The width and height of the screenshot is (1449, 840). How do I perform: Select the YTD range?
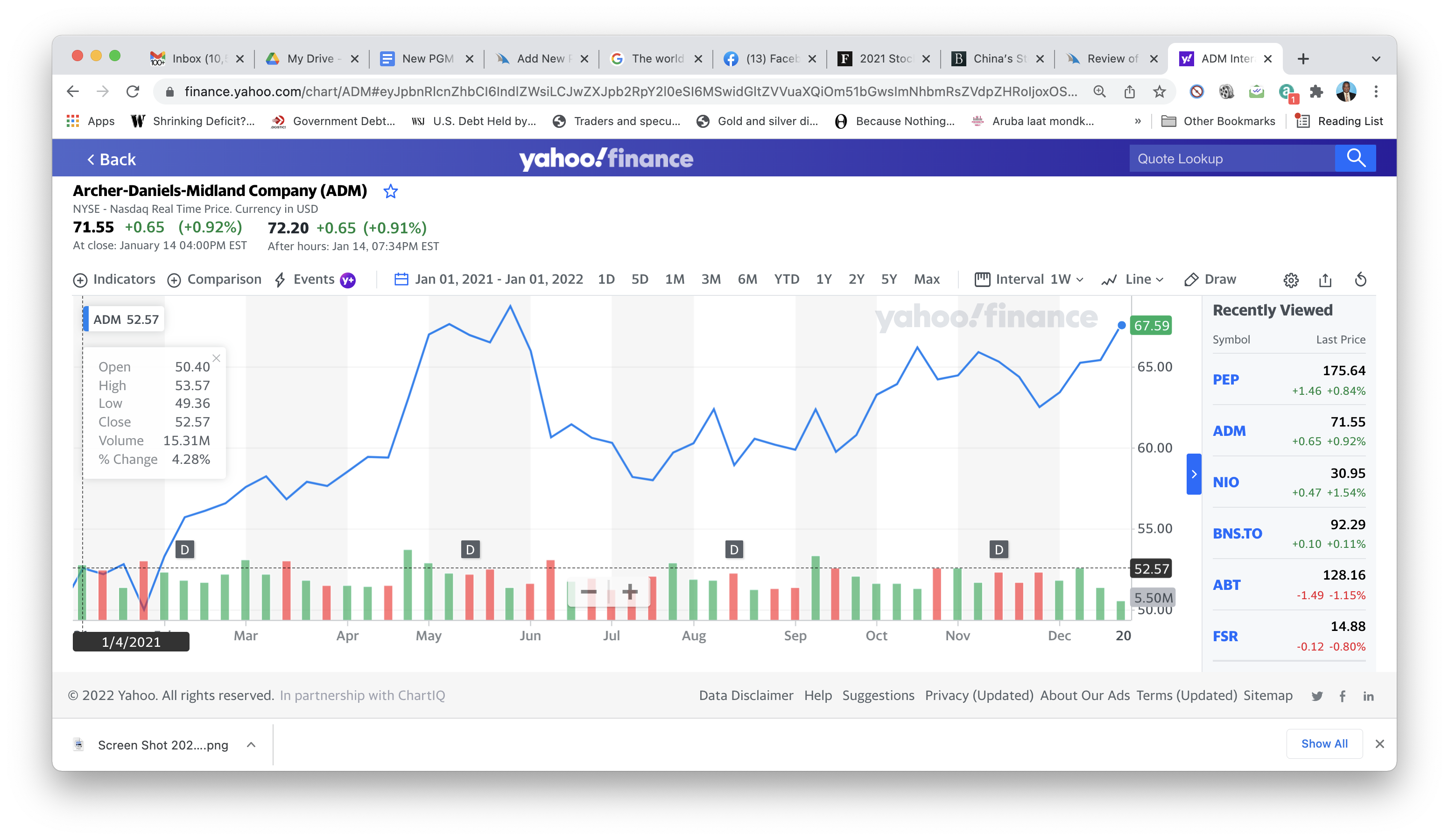coord(786,280)
